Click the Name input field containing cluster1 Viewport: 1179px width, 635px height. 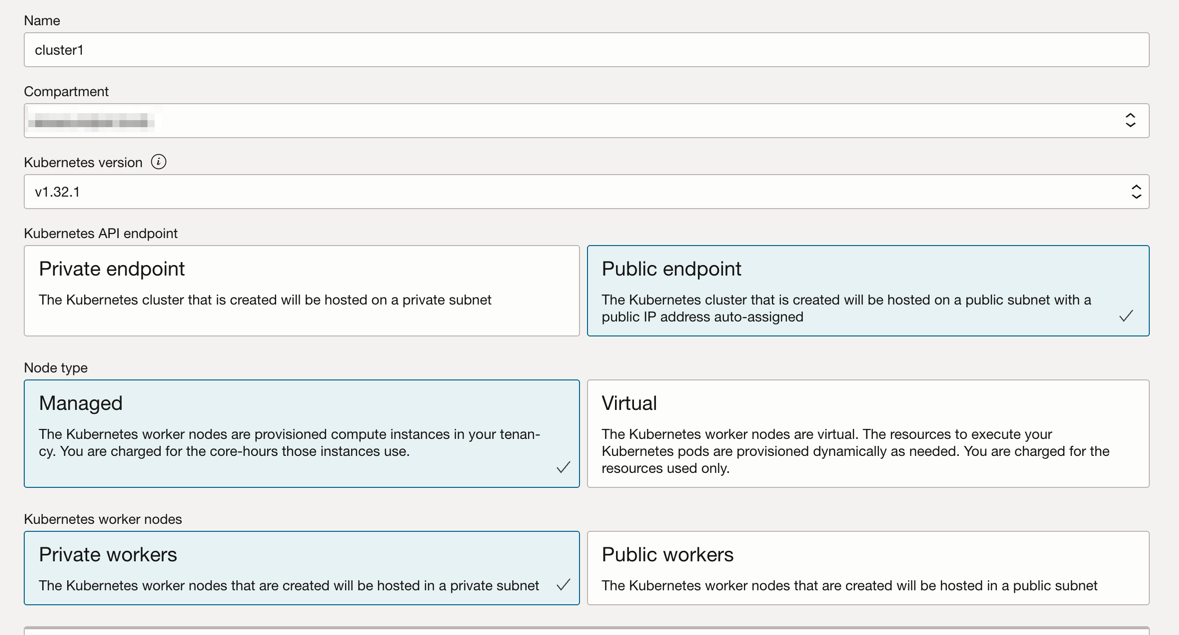click(x=586, y=50)
